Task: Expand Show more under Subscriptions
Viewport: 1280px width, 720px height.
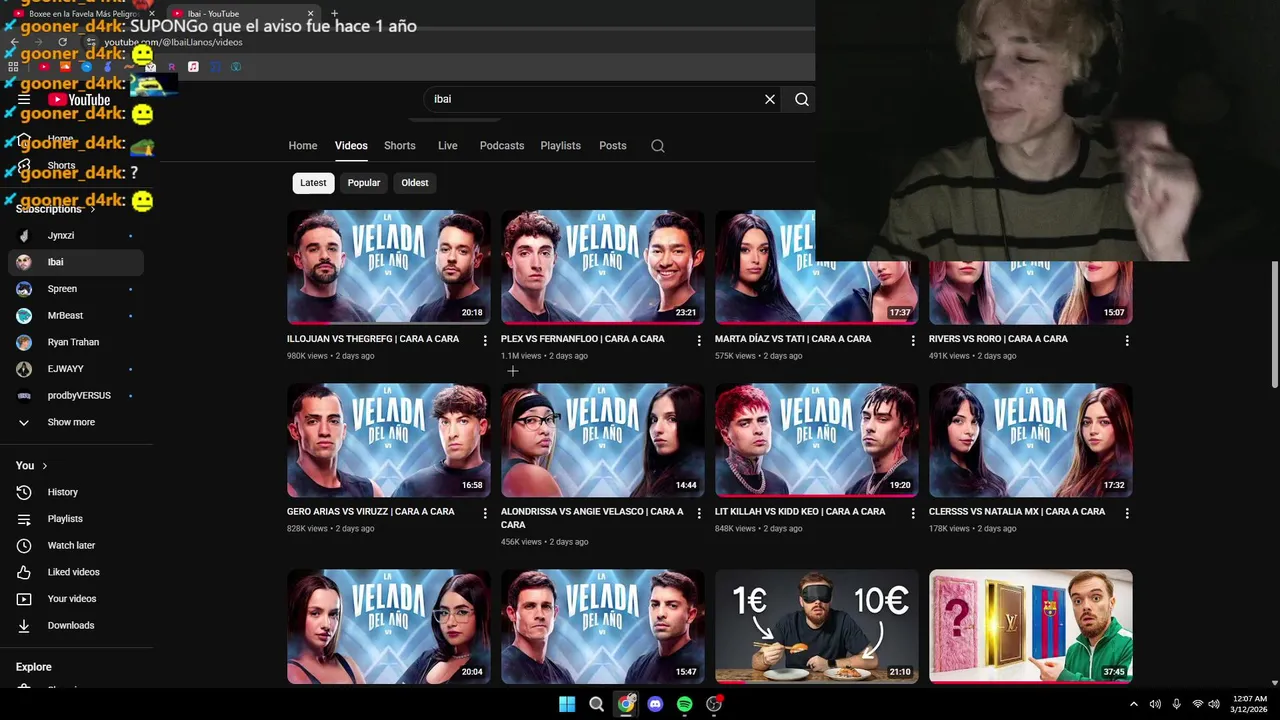Action: pyautogui.click(x=76, y=422)
